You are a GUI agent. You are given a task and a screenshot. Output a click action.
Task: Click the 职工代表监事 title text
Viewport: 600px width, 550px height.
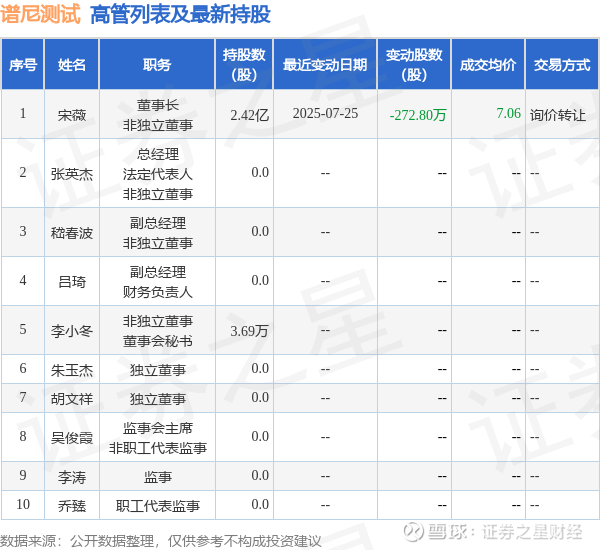(x=158, y=506)
